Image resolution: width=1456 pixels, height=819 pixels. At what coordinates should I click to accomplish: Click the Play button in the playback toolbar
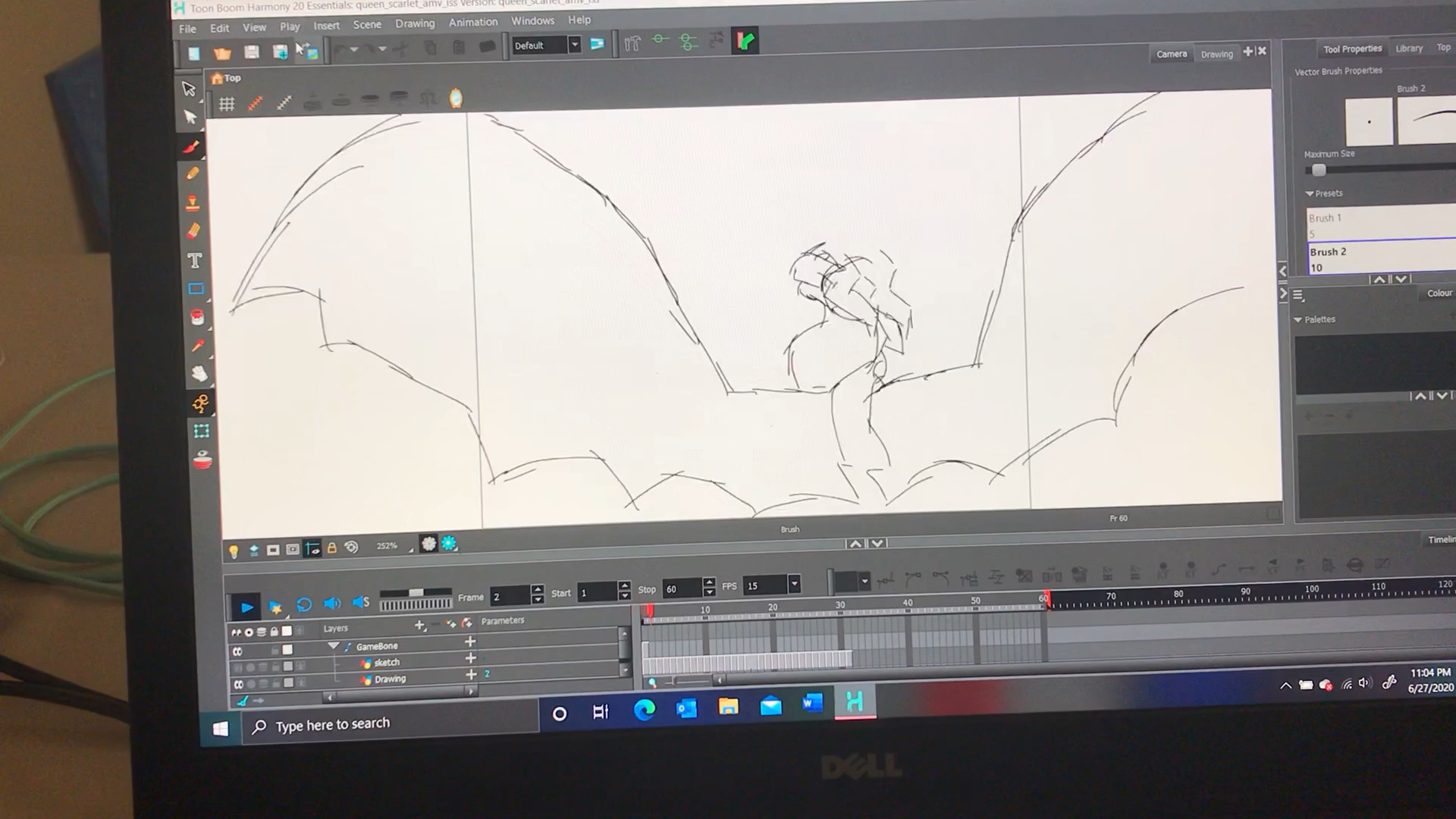pyautogui.click(x=246, y=607)
